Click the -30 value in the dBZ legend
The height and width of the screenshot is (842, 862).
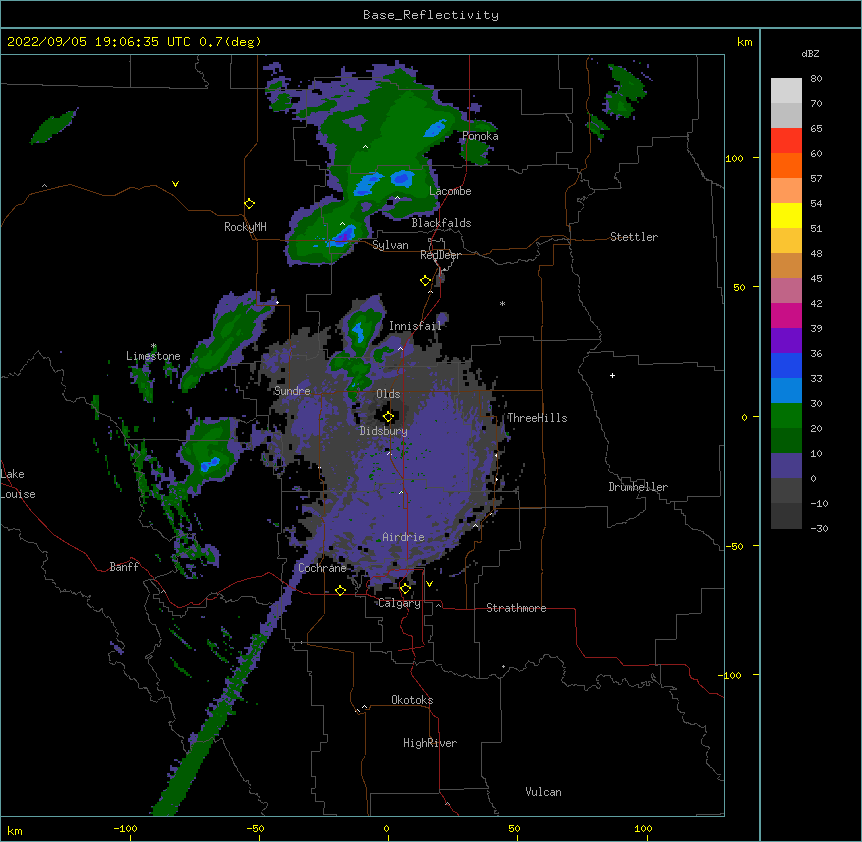(x=819, y=529)
